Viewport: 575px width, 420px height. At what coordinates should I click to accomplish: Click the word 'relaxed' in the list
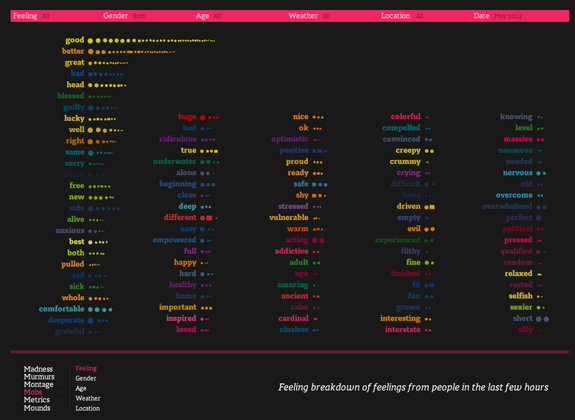click(519, 274)
